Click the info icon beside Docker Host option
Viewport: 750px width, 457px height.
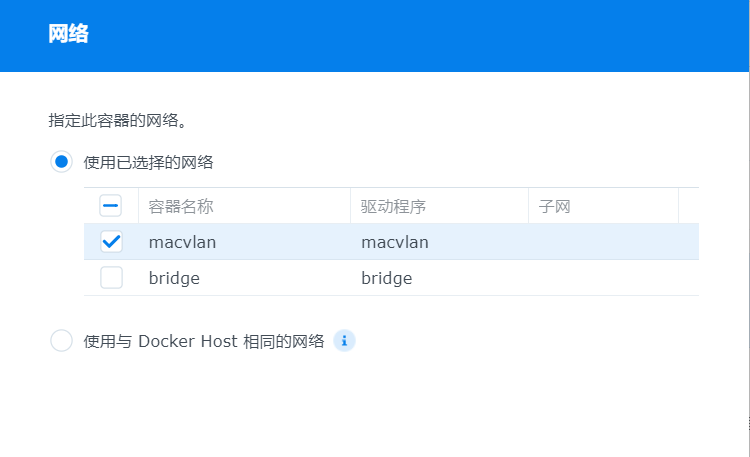point(344,341)
